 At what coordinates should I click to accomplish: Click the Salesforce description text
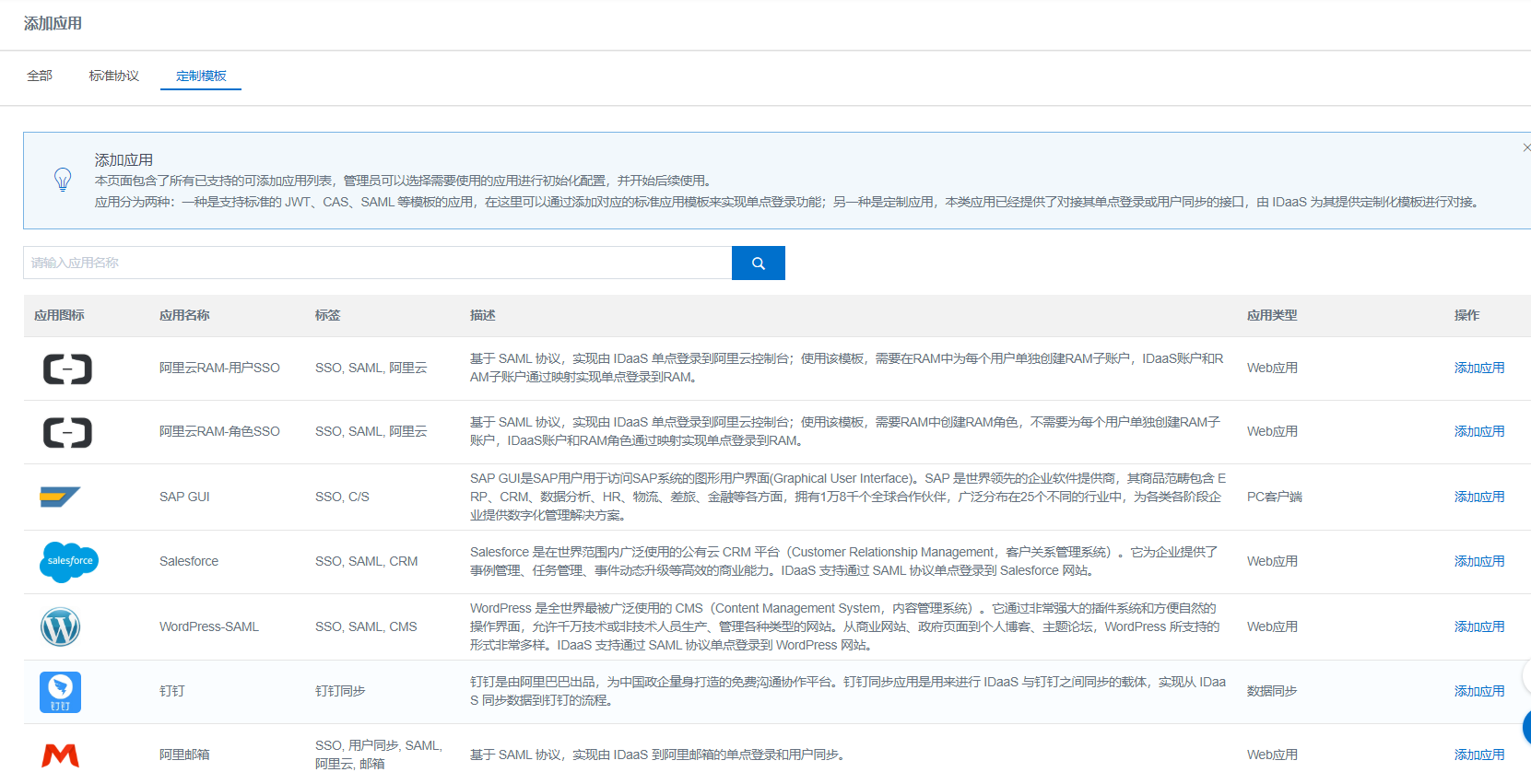coord(844,561)
